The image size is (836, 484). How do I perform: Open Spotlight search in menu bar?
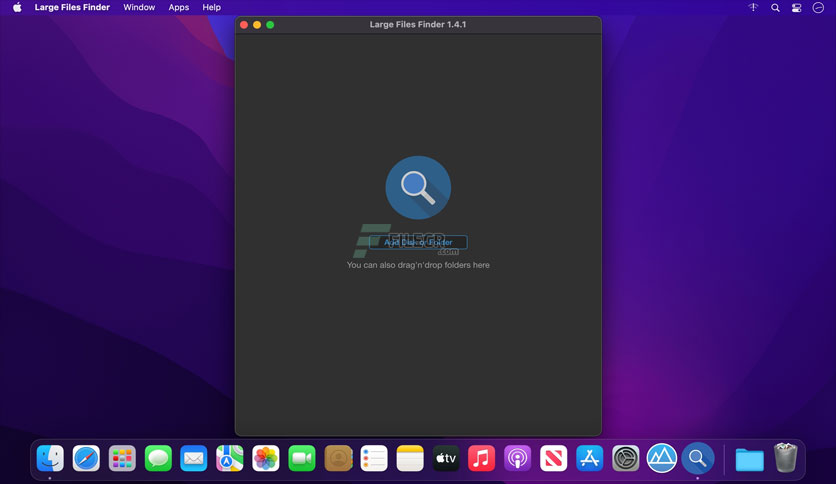[775, 7]
